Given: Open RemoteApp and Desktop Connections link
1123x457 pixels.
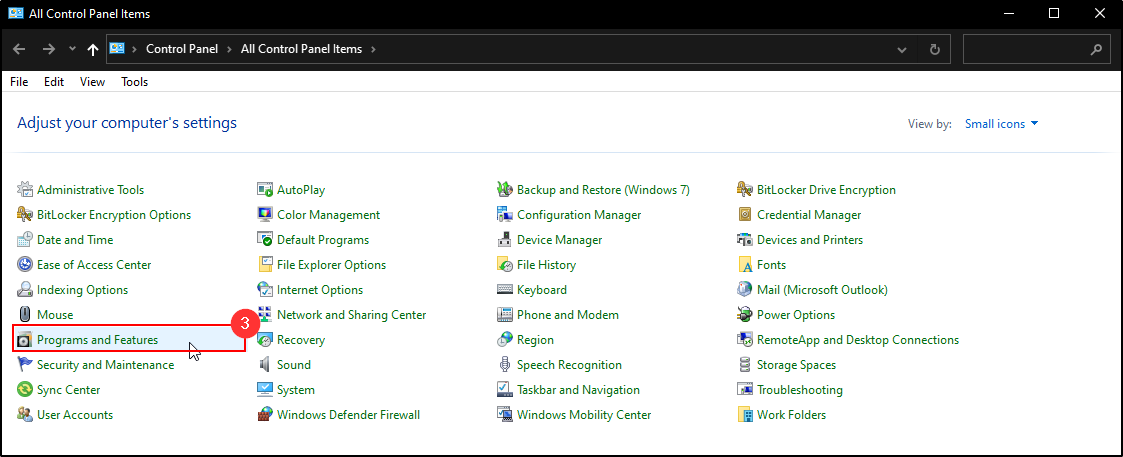Looking at the screenshot, I should [x=858, y=340].
